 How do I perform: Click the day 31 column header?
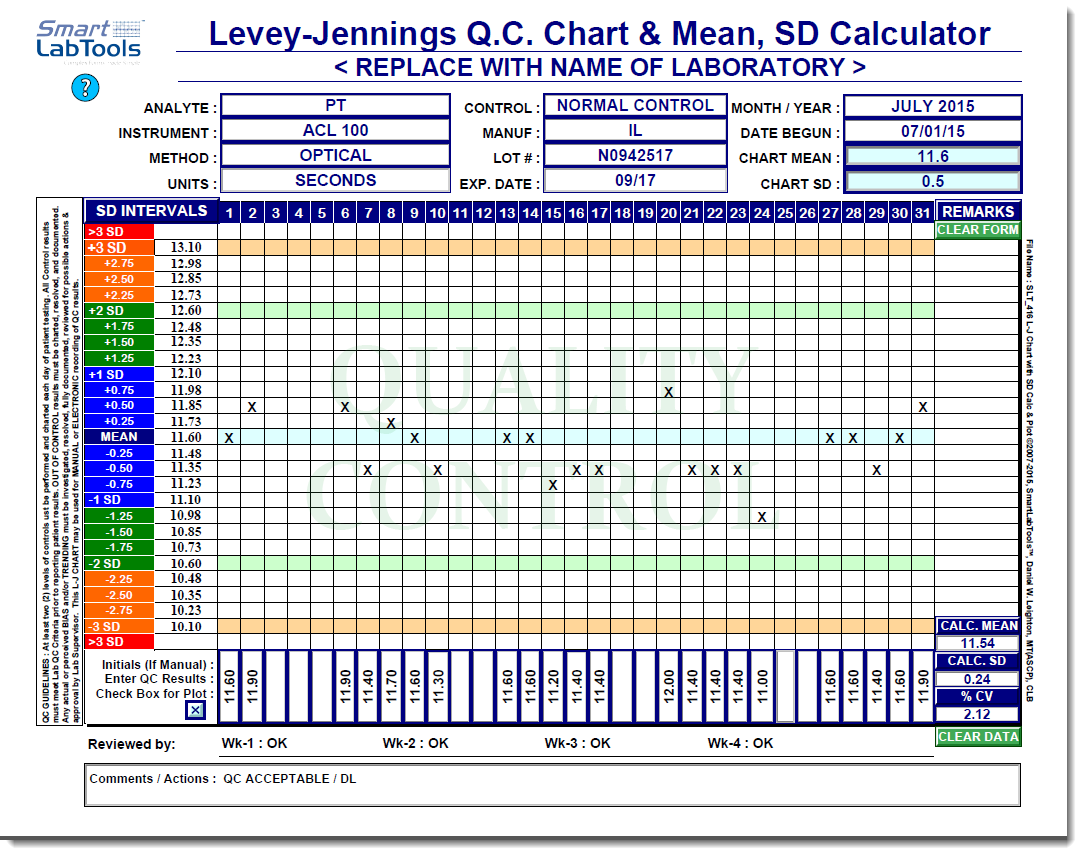tap(922, 212)
